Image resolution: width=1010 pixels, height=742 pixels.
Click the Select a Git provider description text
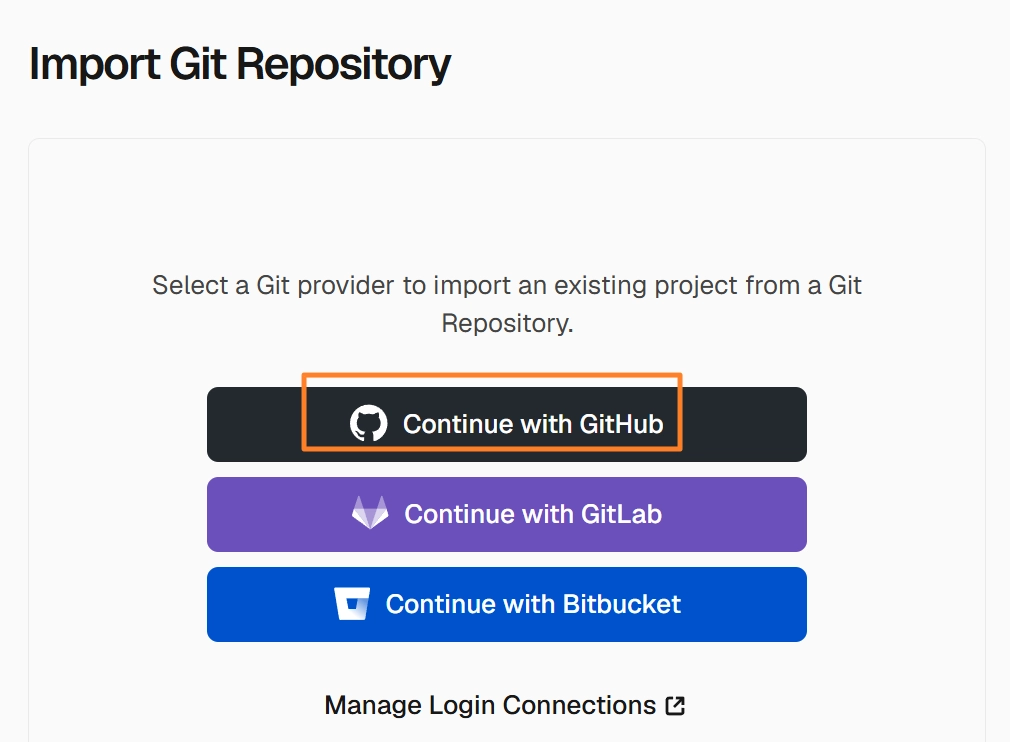click(507, 304)
